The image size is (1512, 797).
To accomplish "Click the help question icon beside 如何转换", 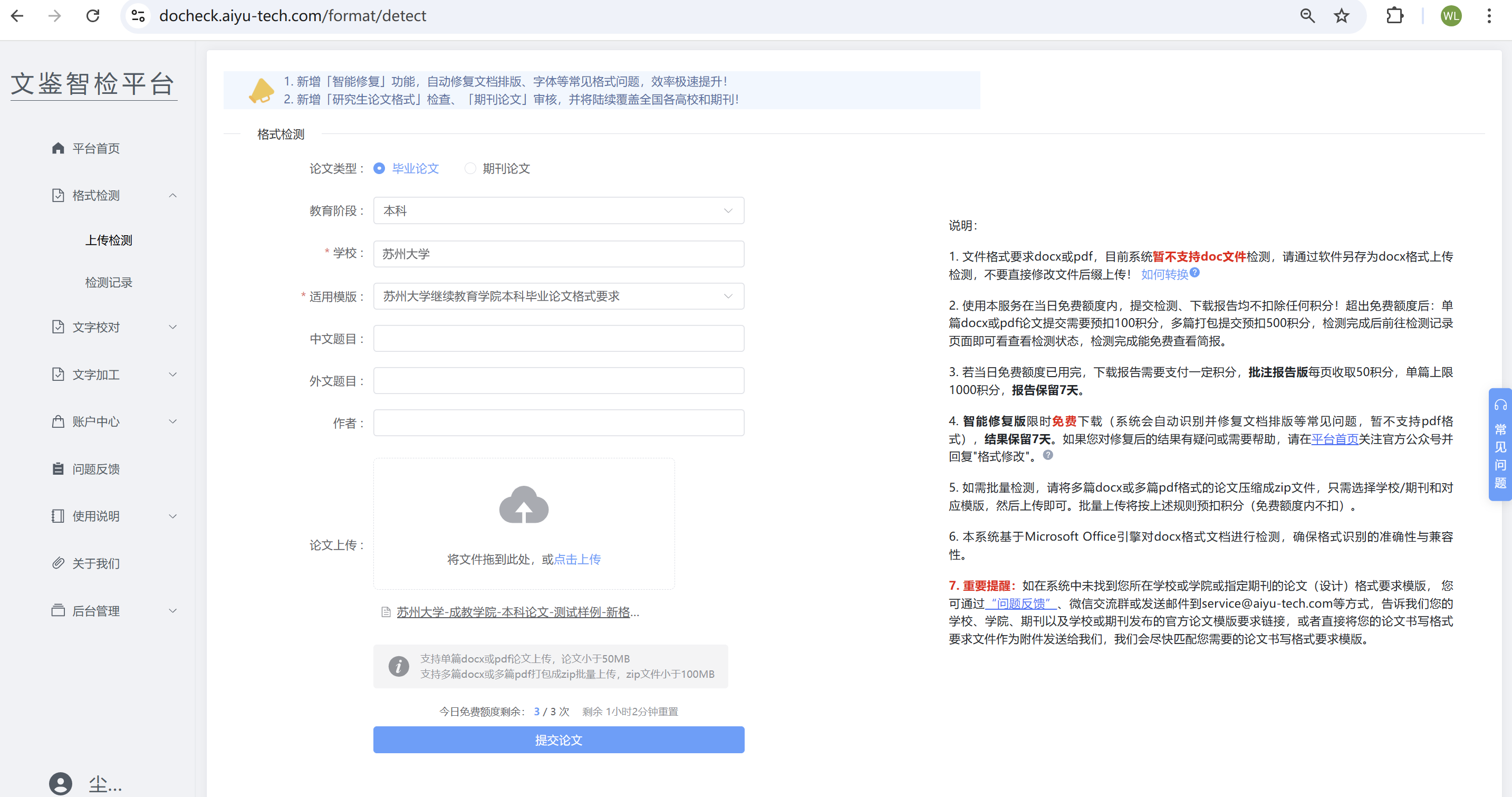I will 1195,272.
